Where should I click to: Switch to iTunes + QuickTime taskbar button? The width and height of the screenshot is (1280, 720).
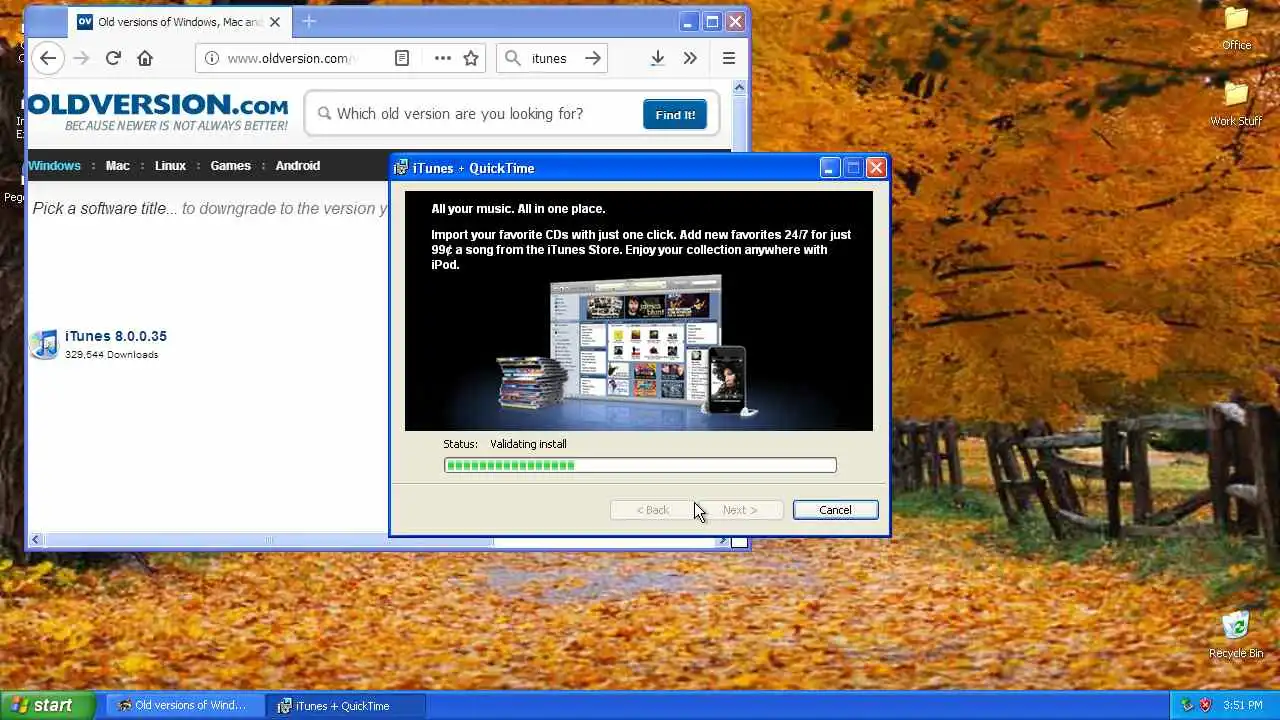coord(345,705)
